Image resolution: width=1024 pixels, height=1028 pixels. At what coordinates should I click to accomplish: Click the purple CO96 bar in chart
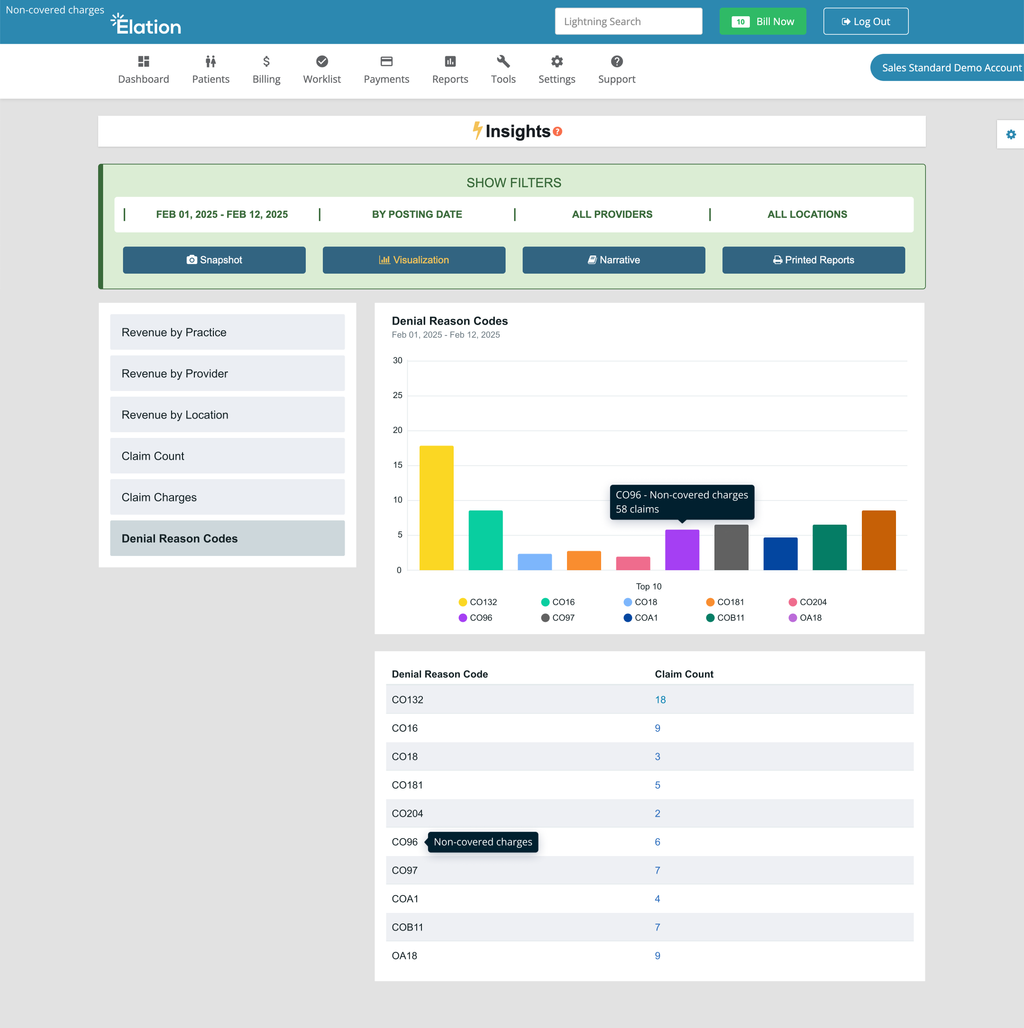click(x=682, y=550)
